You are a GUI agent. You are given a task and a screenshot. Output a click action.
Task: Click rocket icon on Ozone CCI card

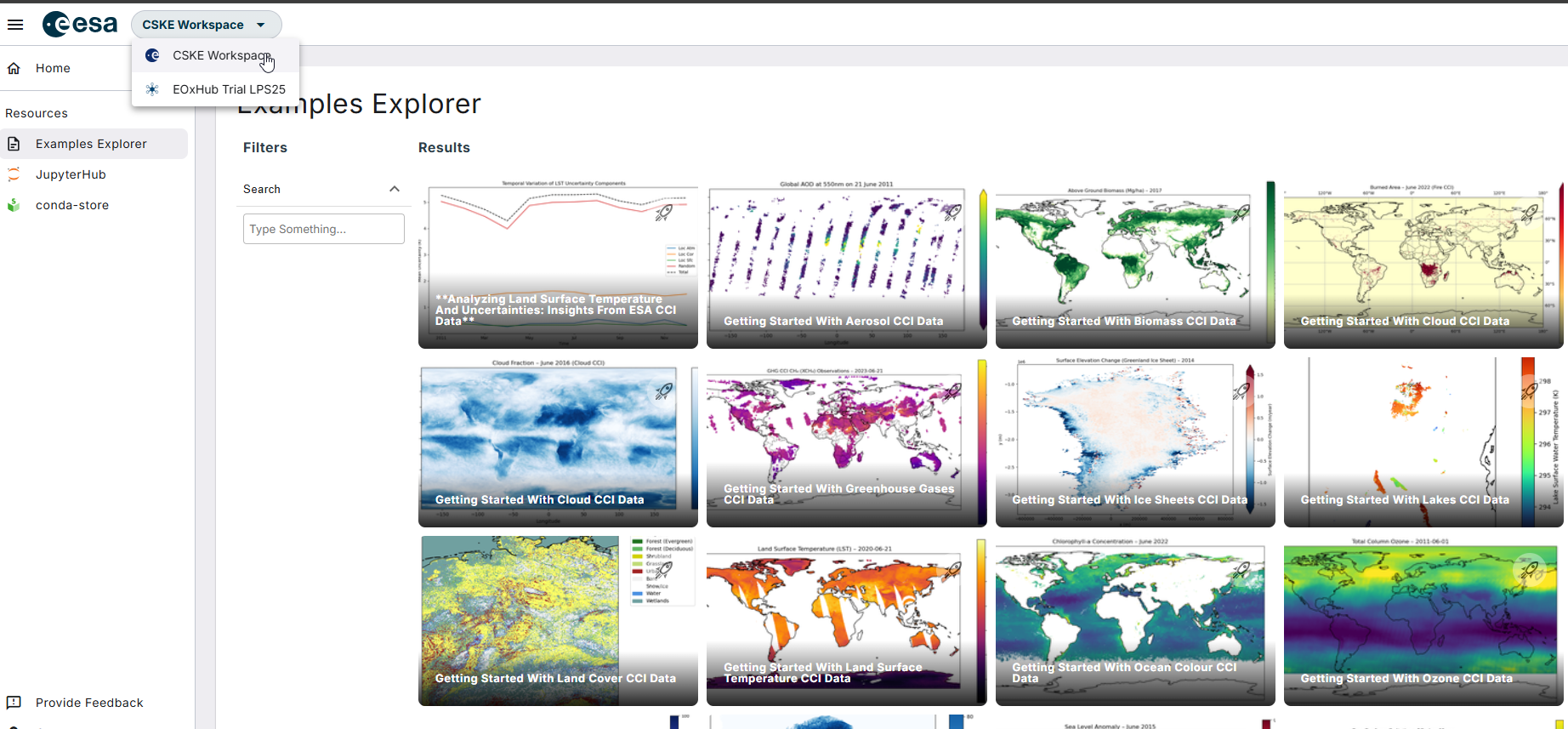point(1529,569)
